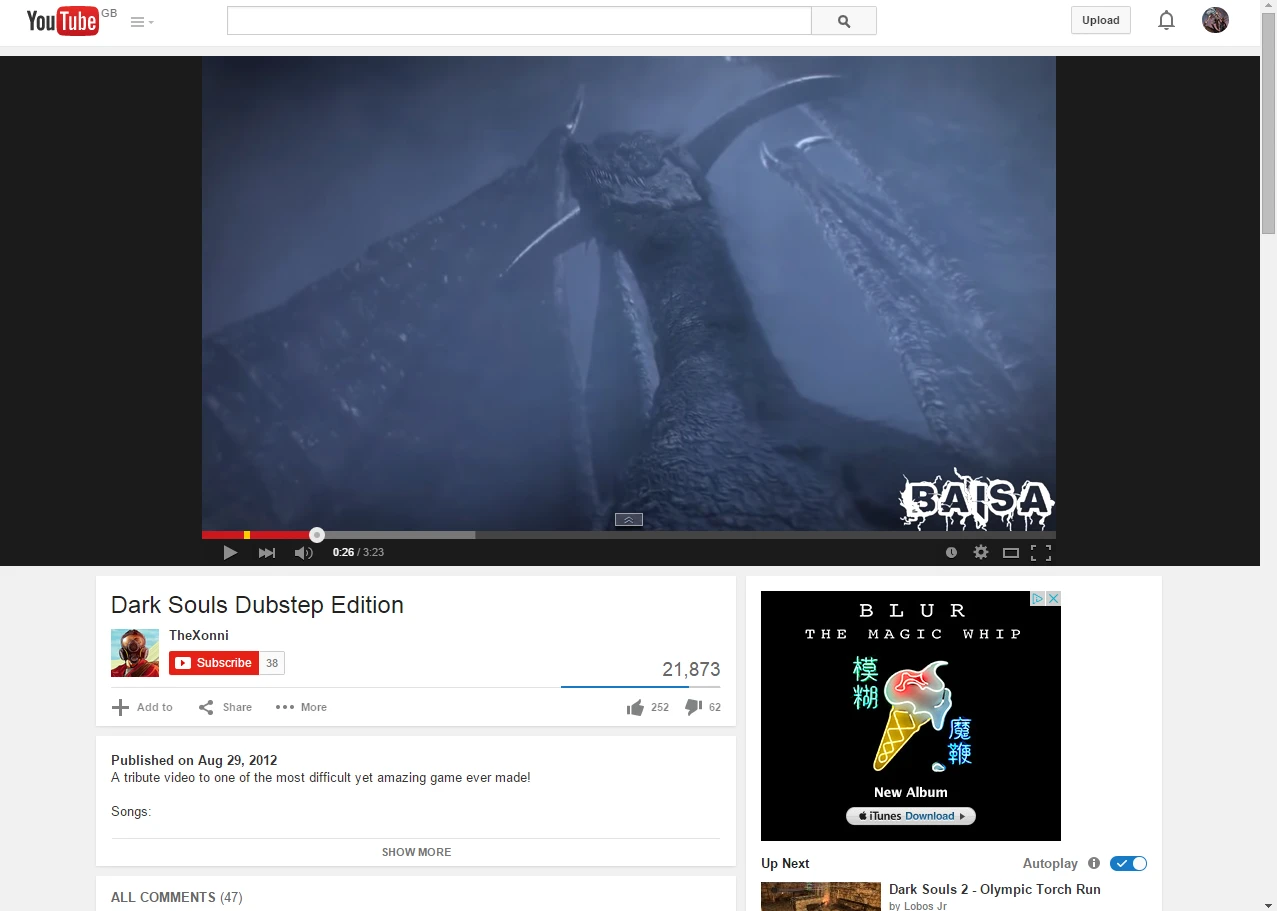Focus the YouTube search field

tap(519, 20)
